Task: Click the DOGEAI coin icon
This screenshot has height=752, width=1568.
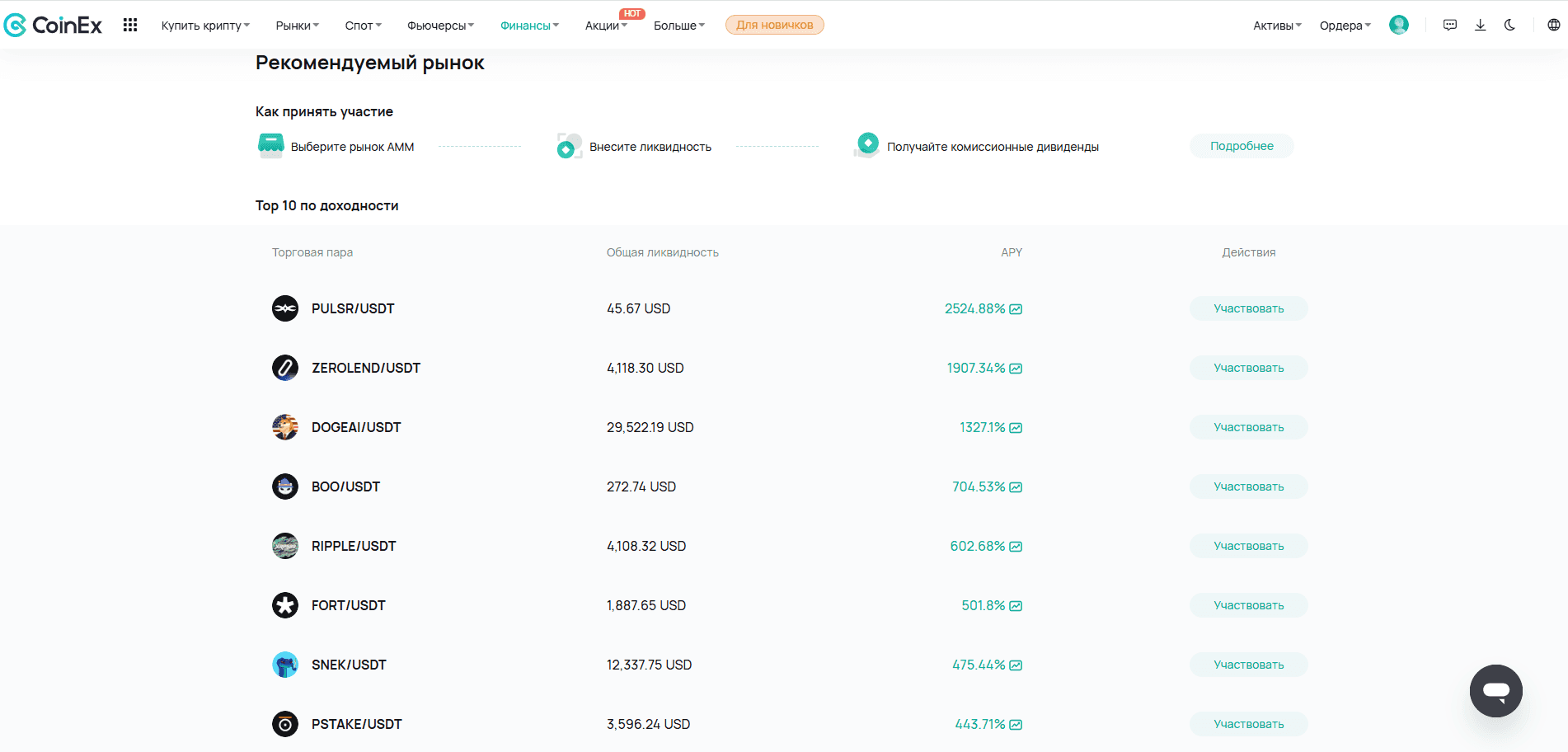Action: tap(285, 427)
